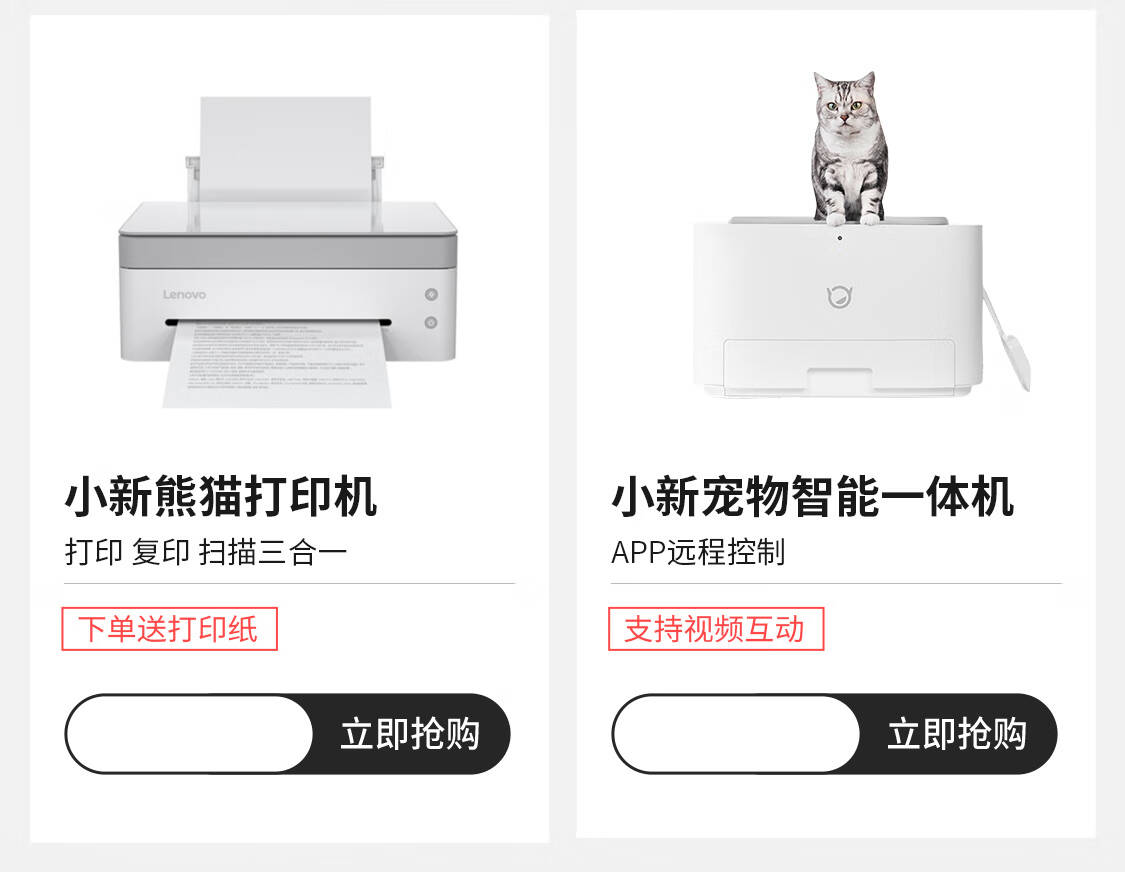
Task: Click the cat-face logo on pet machine
Action: 839,296
